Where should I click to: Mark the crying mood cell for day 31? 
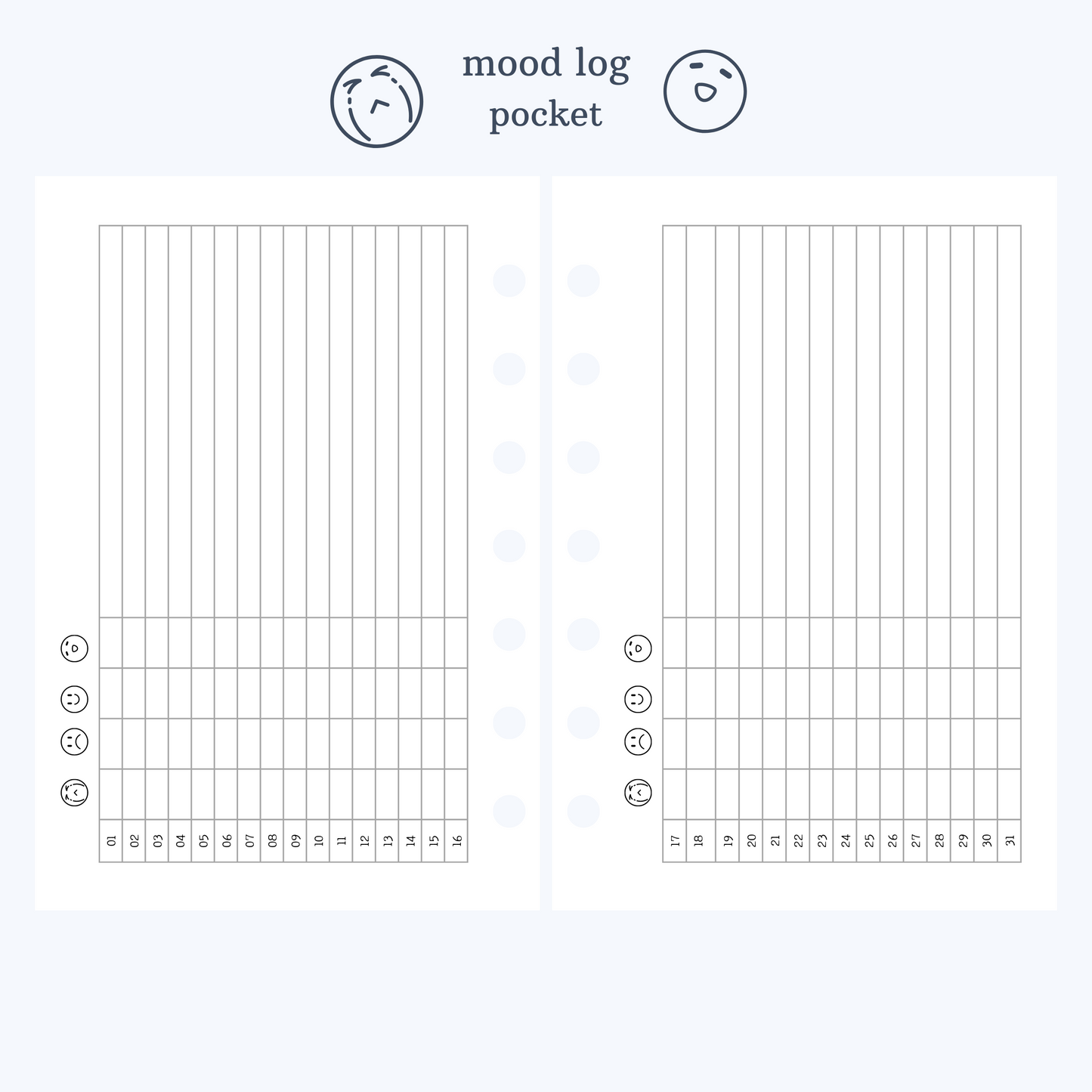(x=1010, y=794)
